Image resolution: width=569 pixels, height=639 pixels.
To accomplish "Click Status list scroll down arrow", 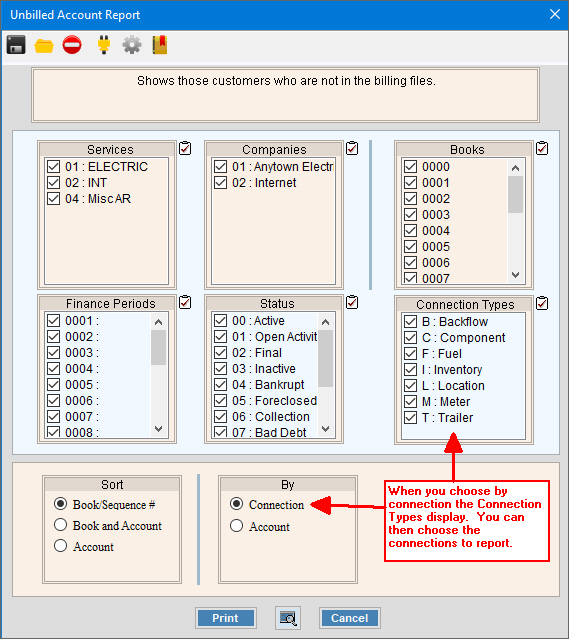I will point(326,429).
